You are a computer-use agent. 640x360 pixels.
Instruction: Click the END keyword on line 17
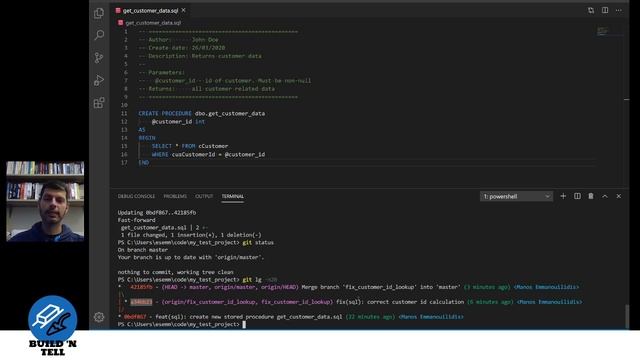pos(144,162)
